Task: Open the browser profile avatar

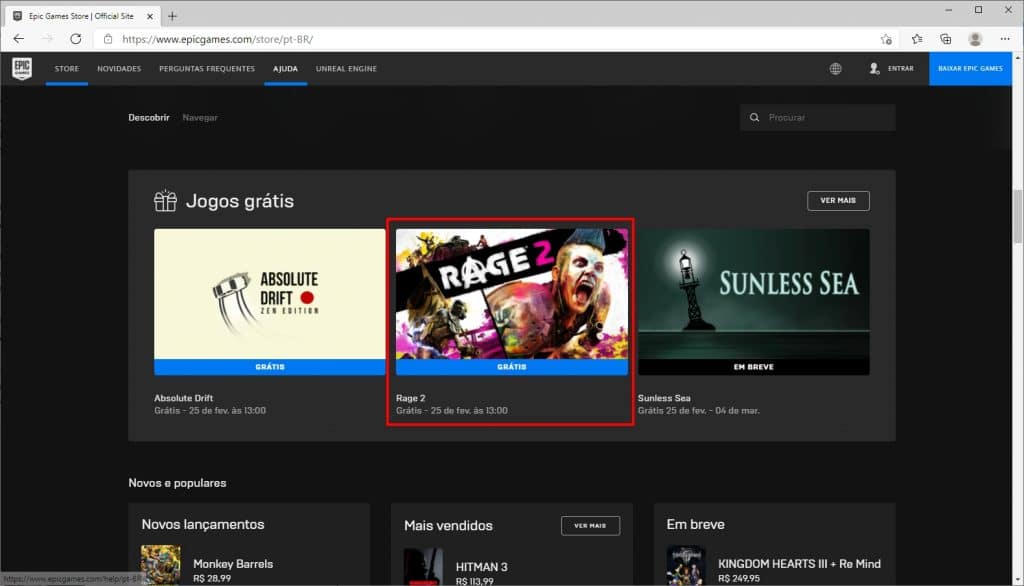Action: coord(975,39)
